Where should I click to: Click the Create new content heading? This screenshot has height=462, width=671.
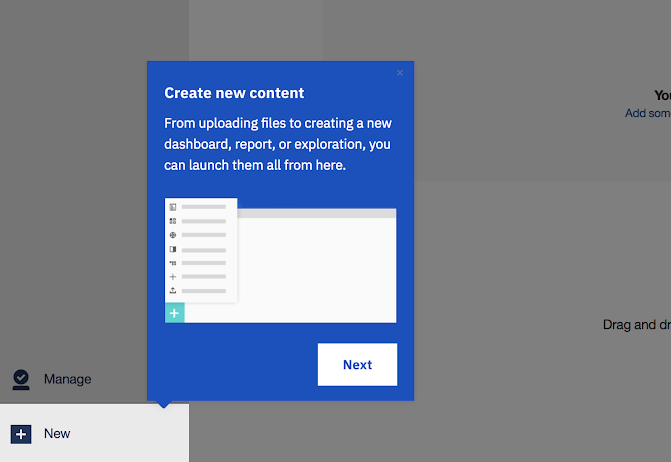tap(234, 93)
